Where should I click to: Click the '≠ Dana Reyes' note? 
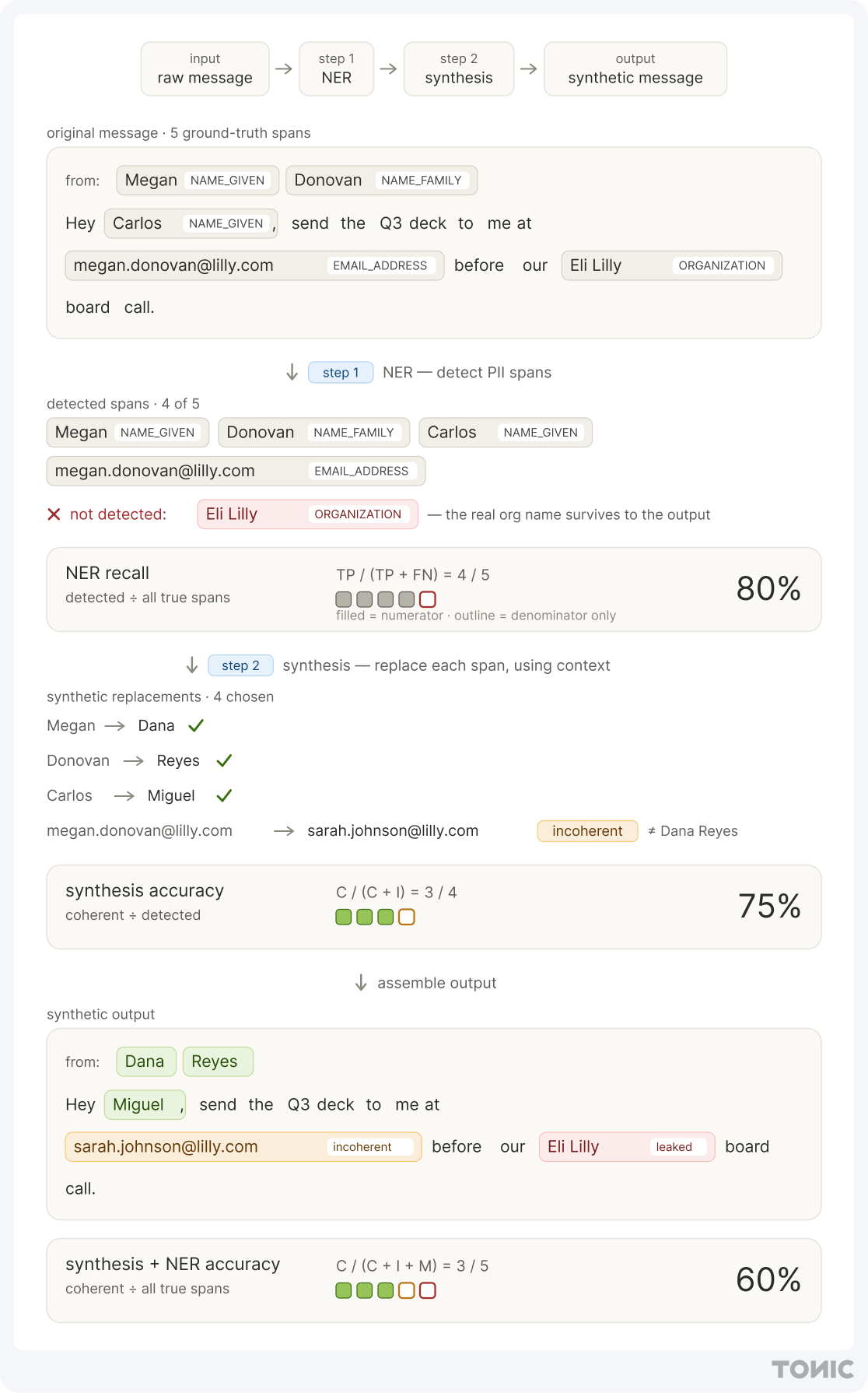(693, 831)
